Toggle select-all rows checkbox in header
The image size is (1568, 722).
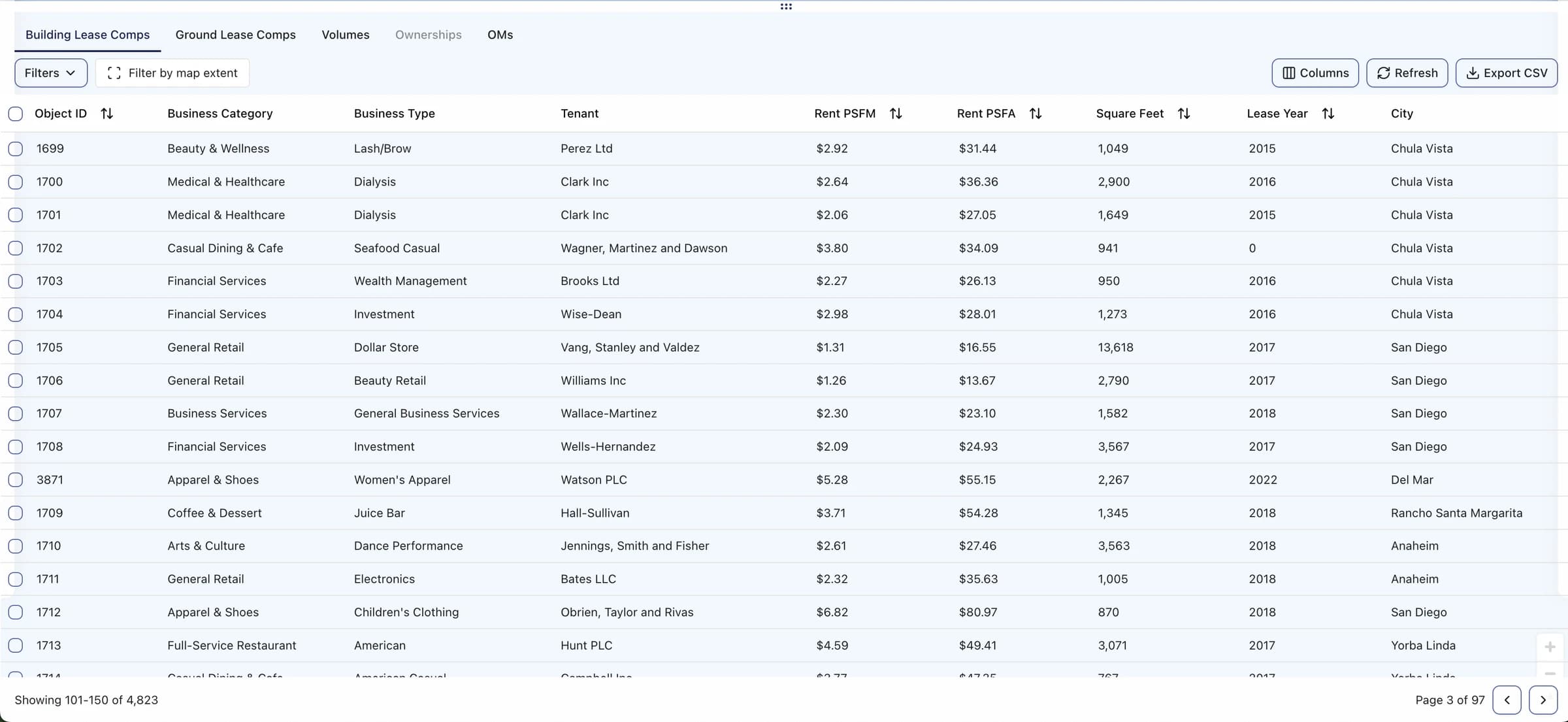(x=16, y=114)
